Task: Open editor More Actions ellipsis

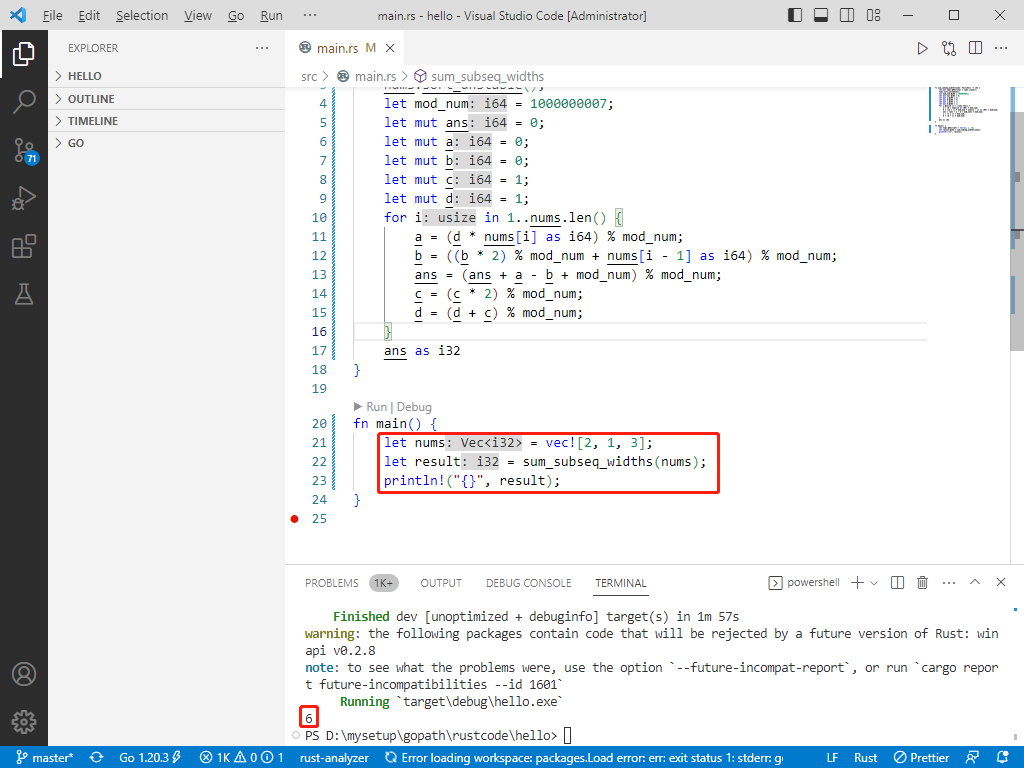Action: click(1001, 48)
